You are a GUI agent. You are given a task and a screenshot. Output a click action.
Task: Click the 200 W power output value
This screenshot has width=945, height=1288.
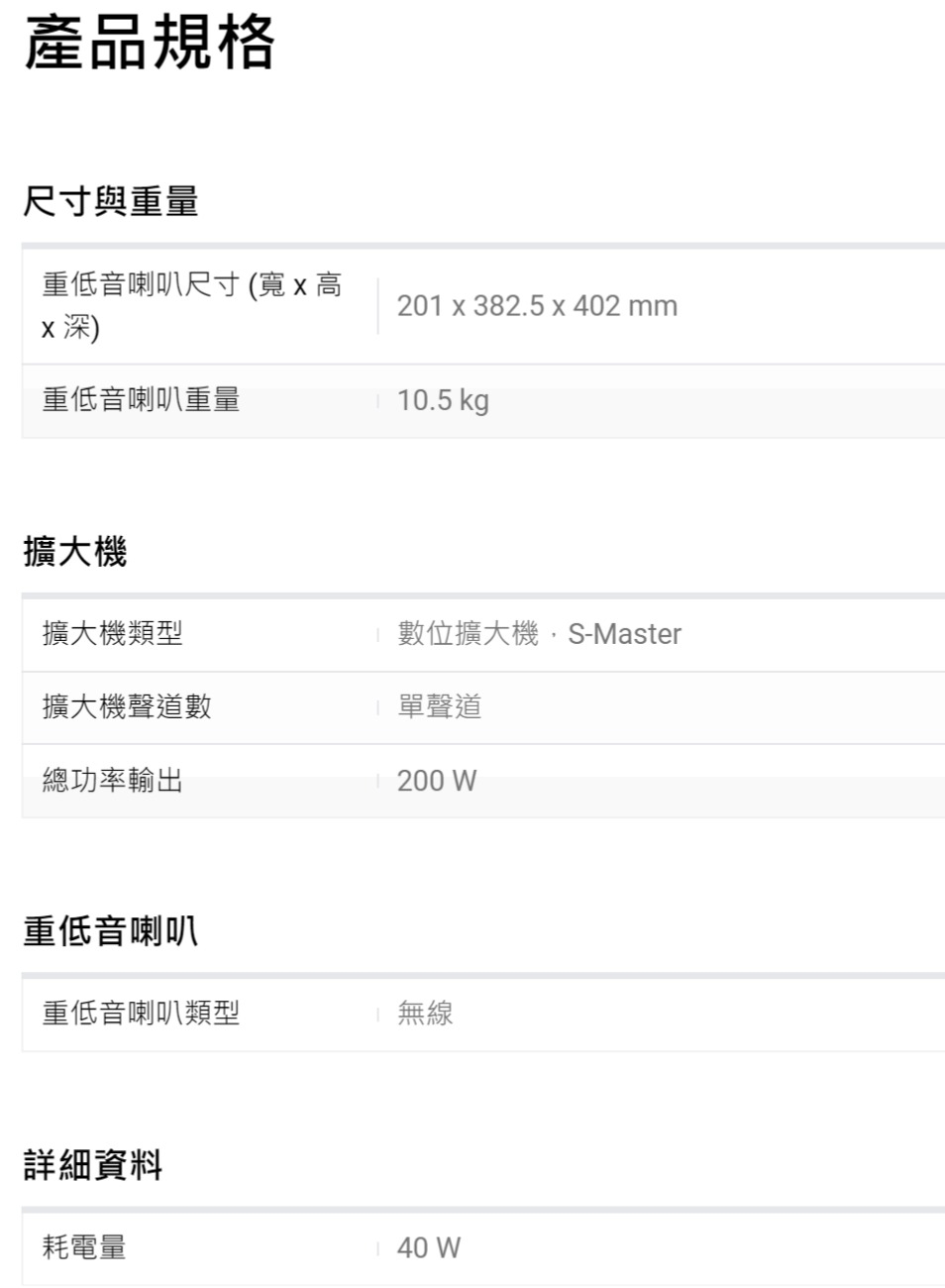pos(436,781)
